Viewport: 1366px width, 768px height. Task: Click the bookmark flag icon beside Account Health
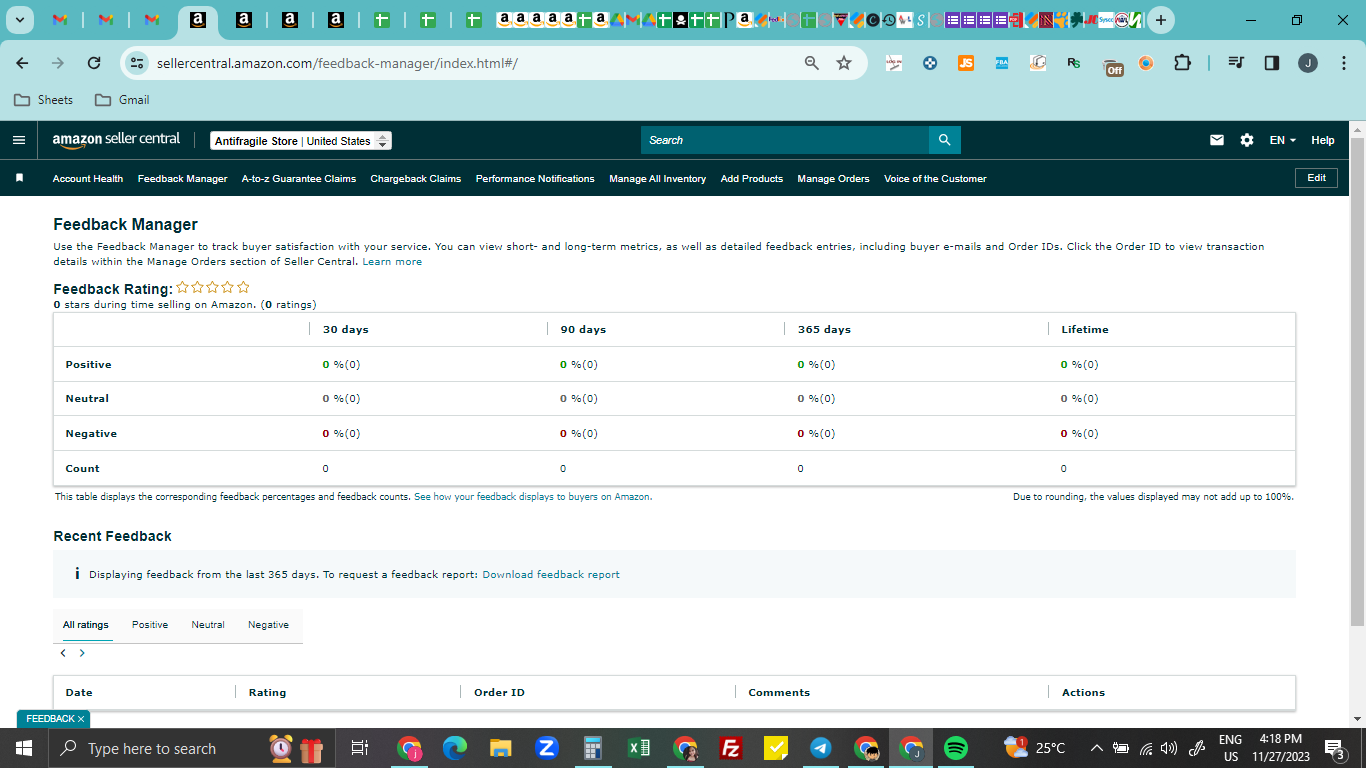pyautogui.click(x=19, y=178)
